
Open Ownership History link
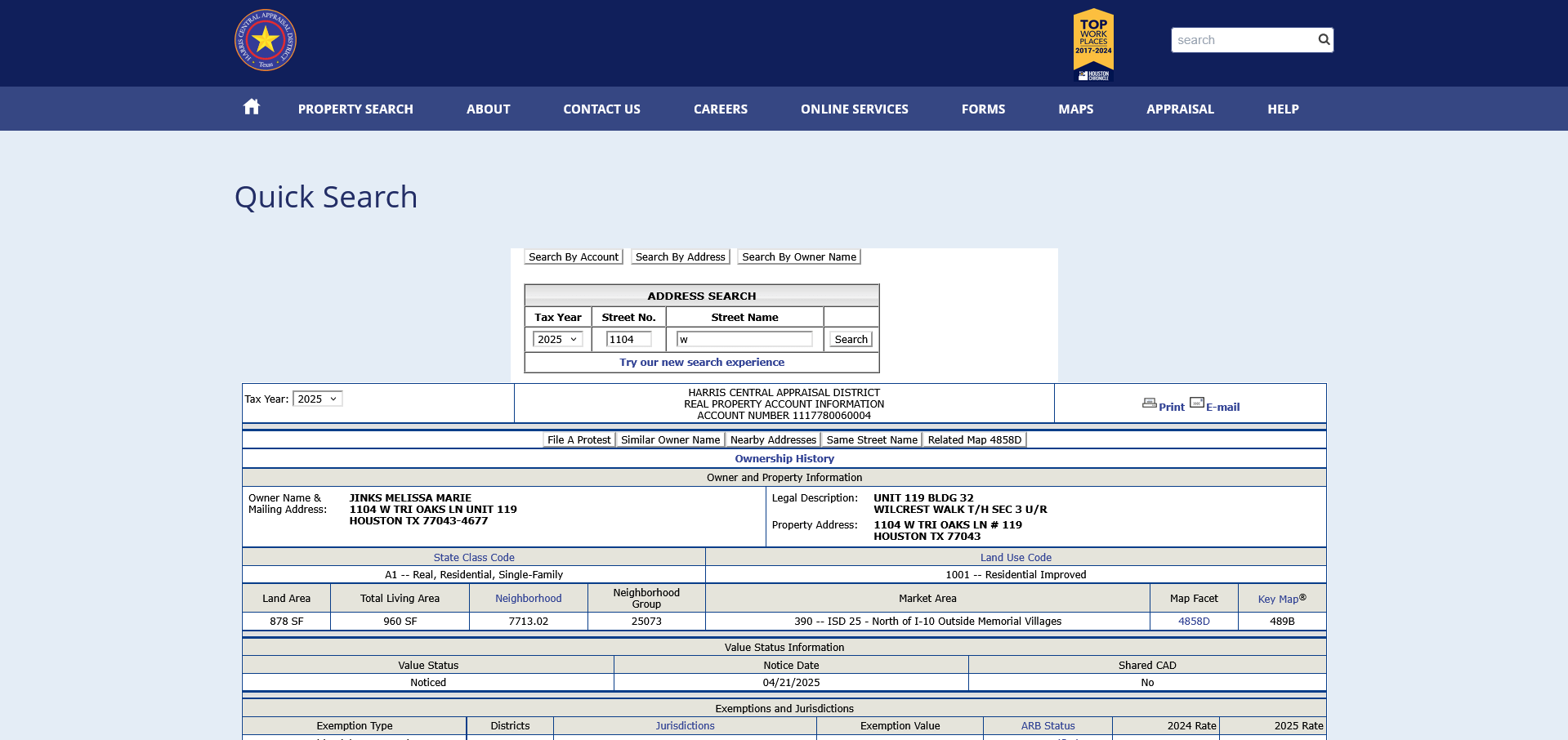pos(784,458)
